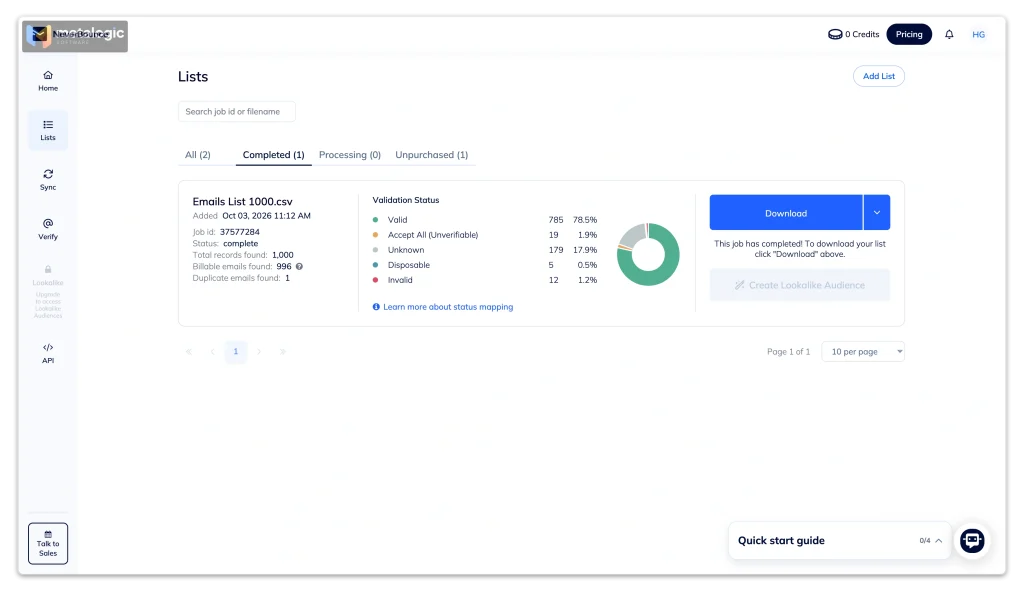1024x594 pixels.
Task: Expand the Quick start guide panel
Action: pyautogui.click(x=839, y=540)
